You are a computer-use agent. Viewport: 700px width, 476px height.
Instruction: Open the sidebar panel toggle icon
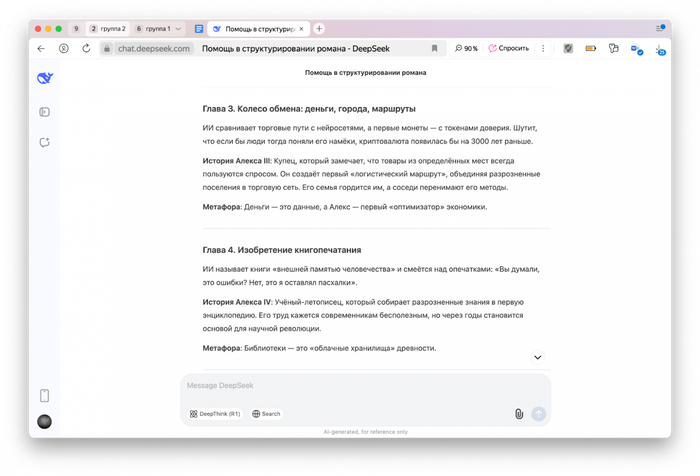(x=44, y=112)
